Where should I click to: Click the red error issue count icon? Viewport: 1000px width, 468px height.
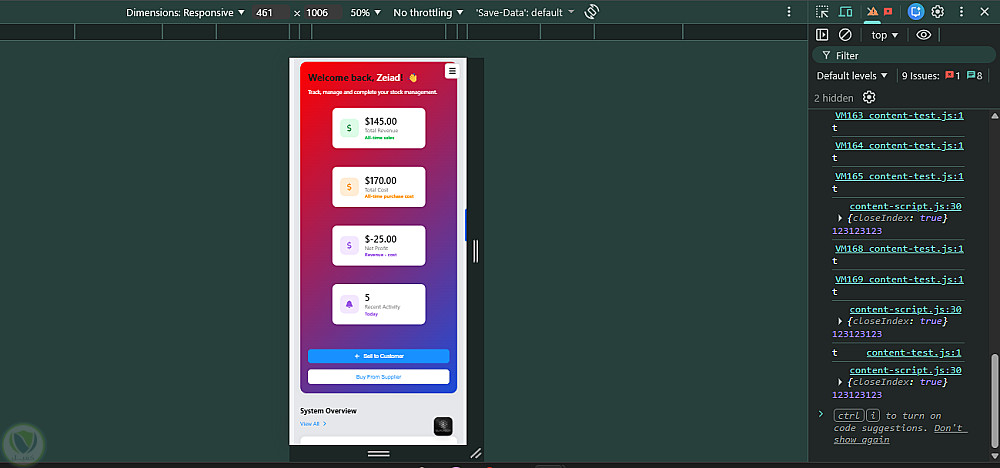tap(949, 75)
